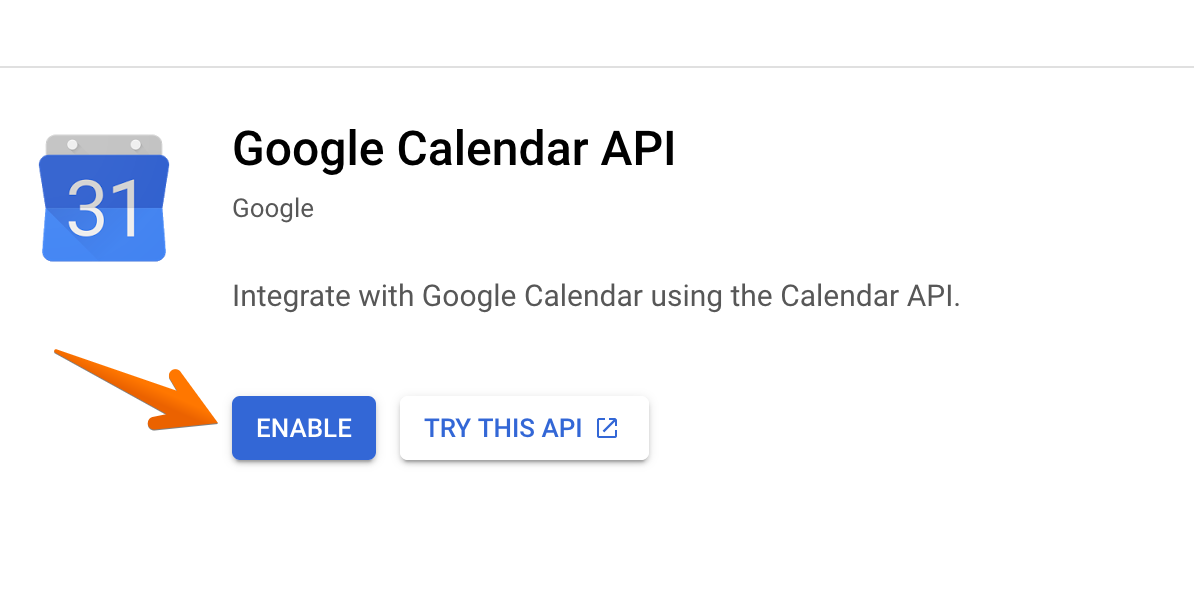Viewport: 1194px width, 596px height.
Task: Click the Google Calendar logo icon
Action: click(103, 198)
